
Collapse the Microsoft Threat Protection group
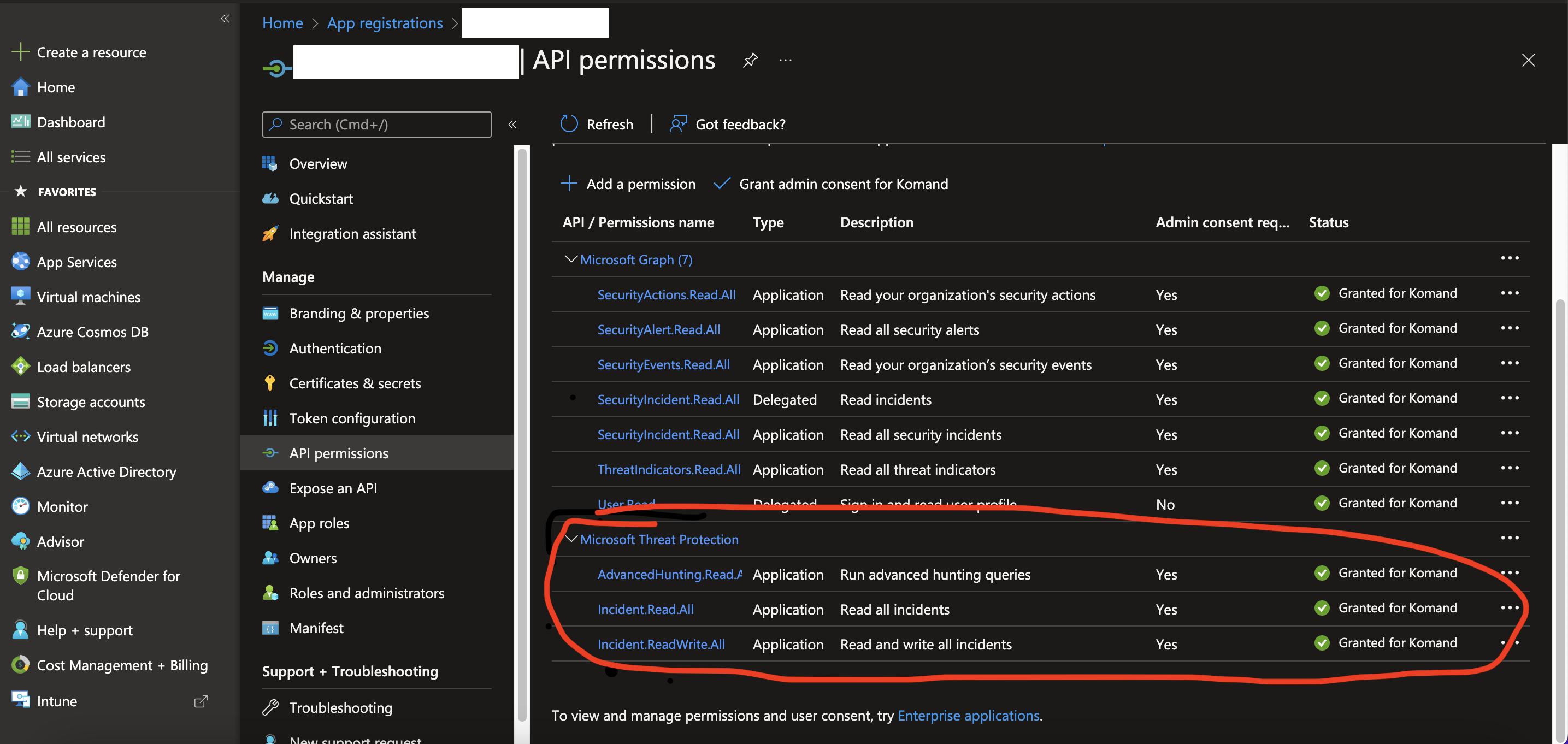[x=570, y=539]
